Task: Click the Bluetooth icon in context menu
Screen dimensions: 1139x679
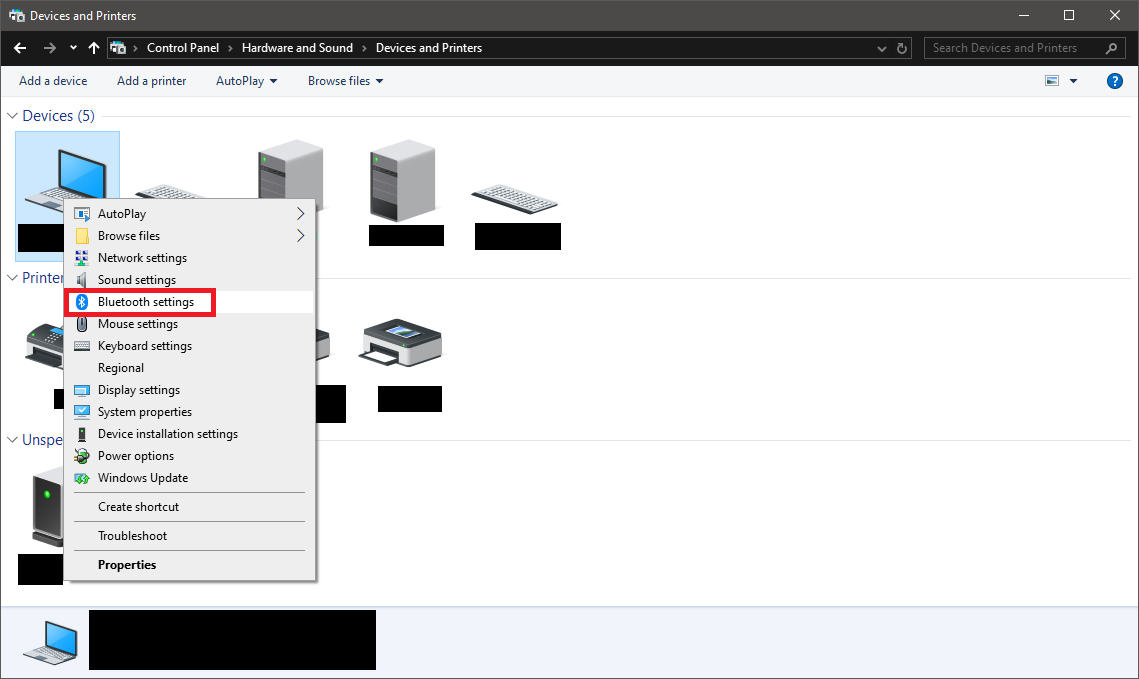Action: coord(82,301)
